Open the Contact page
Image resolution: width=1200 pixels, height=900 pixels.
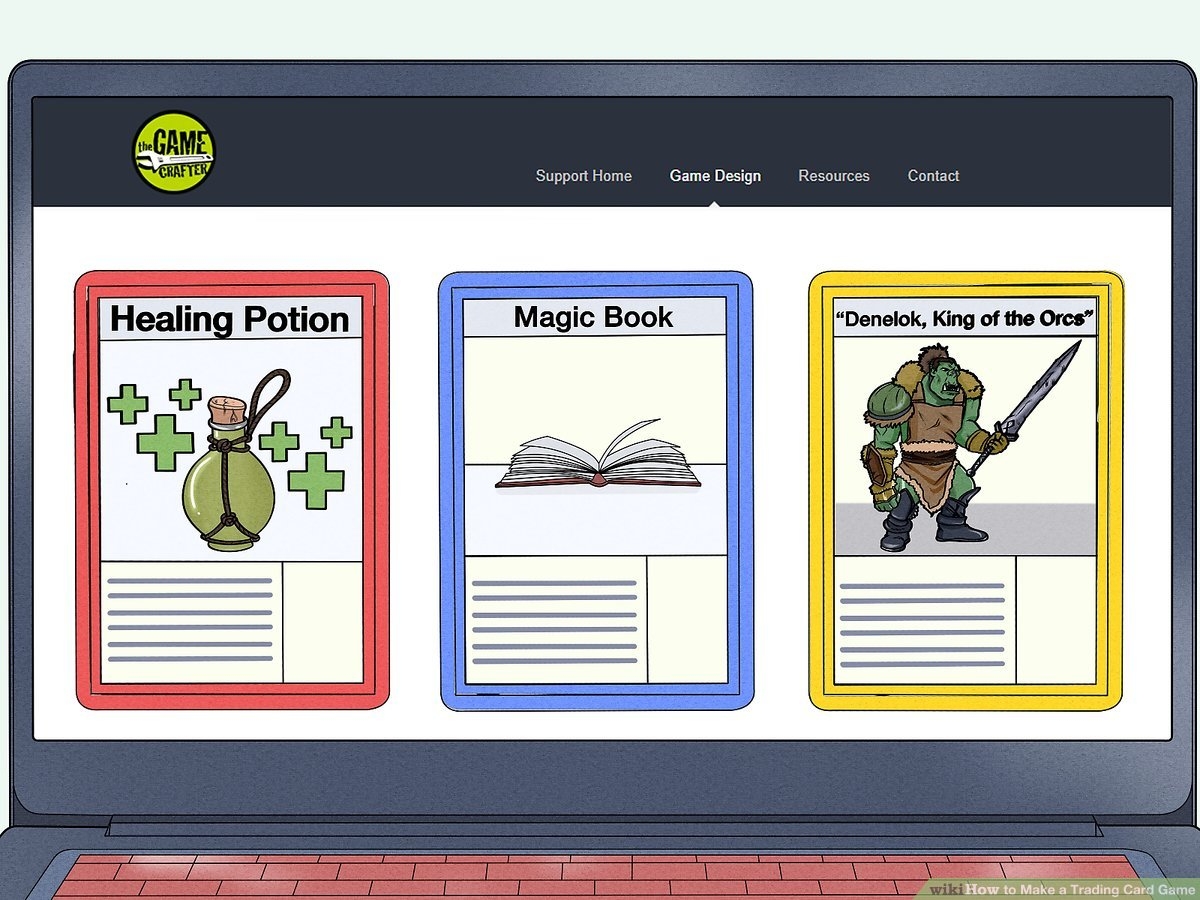[x=933, y=176]
